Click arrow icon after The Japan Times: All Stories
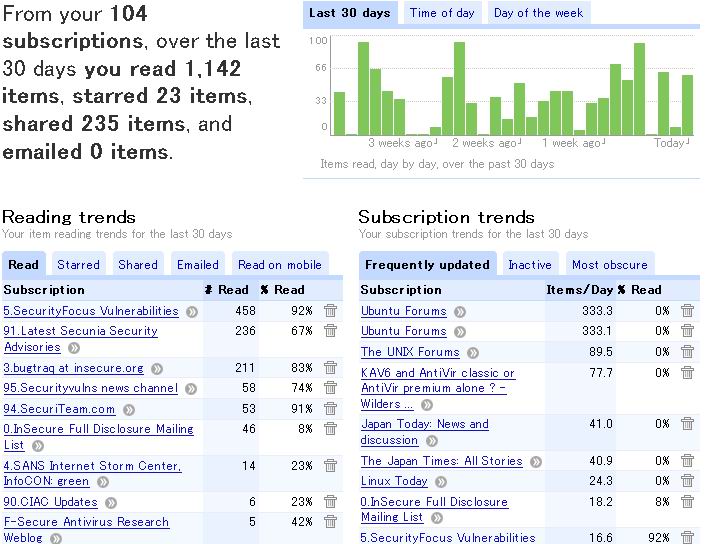This screenshot has width=714, height=544. tap(536, 462)
